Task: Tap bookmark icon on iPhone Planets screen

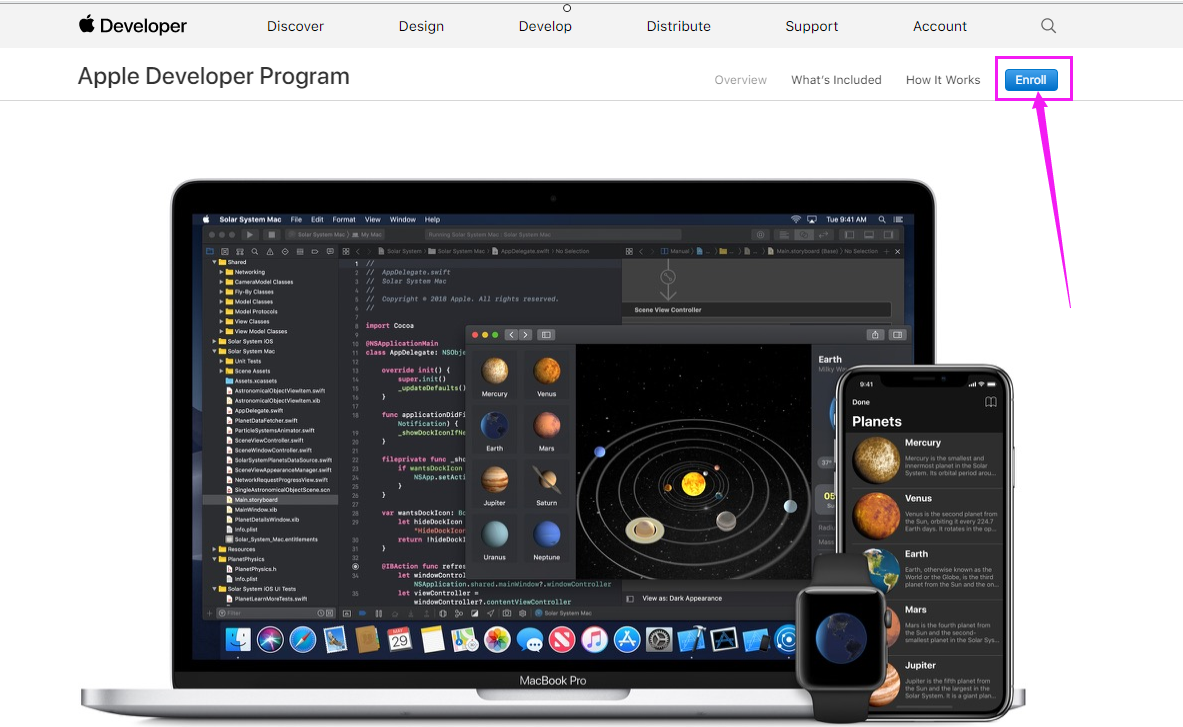Action: tap(991, 402)
